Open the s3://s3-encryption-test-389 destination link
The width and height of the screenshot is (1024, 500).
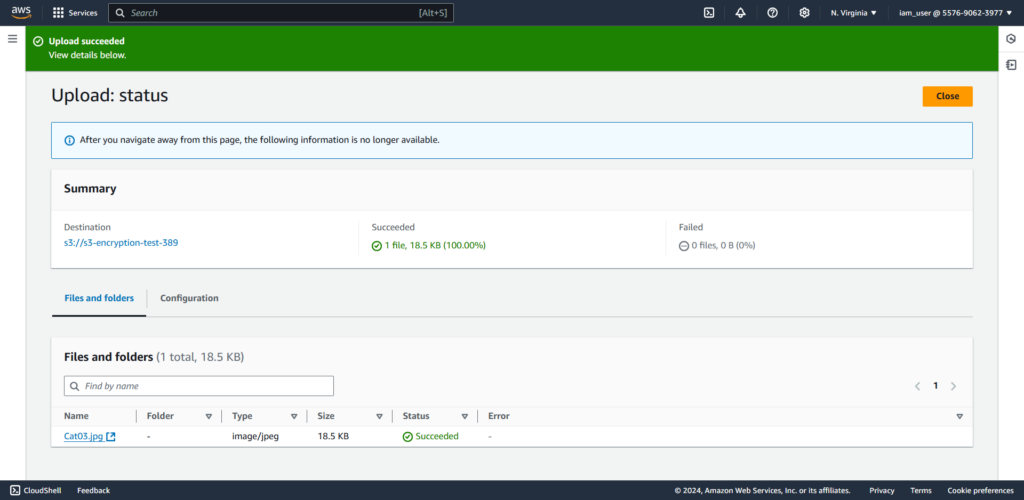[x=121, y=243]
